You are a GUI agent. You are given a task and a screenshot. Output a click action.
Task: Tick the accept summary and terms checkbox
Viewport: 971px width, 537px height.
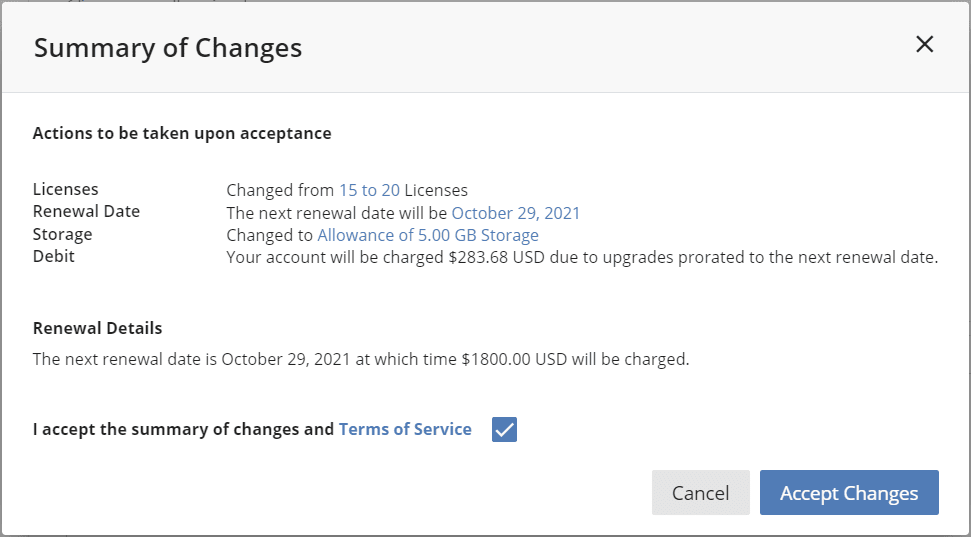(504, 429)
